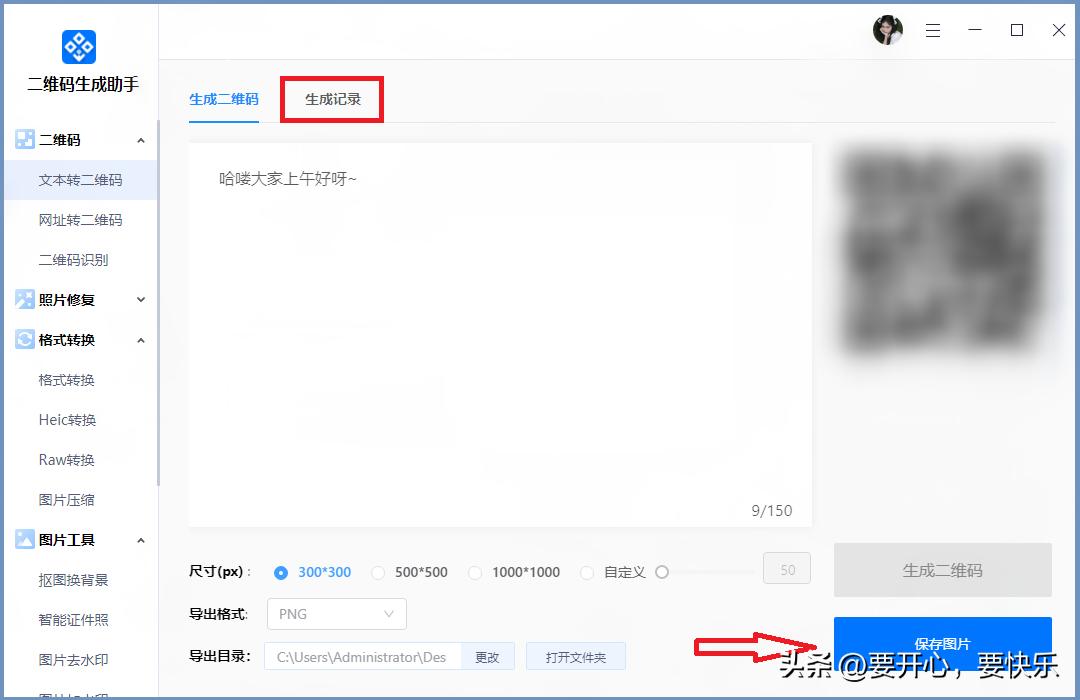Choose the 500*500 size option
Screen dimensions: 1080x700
point(378,572)
